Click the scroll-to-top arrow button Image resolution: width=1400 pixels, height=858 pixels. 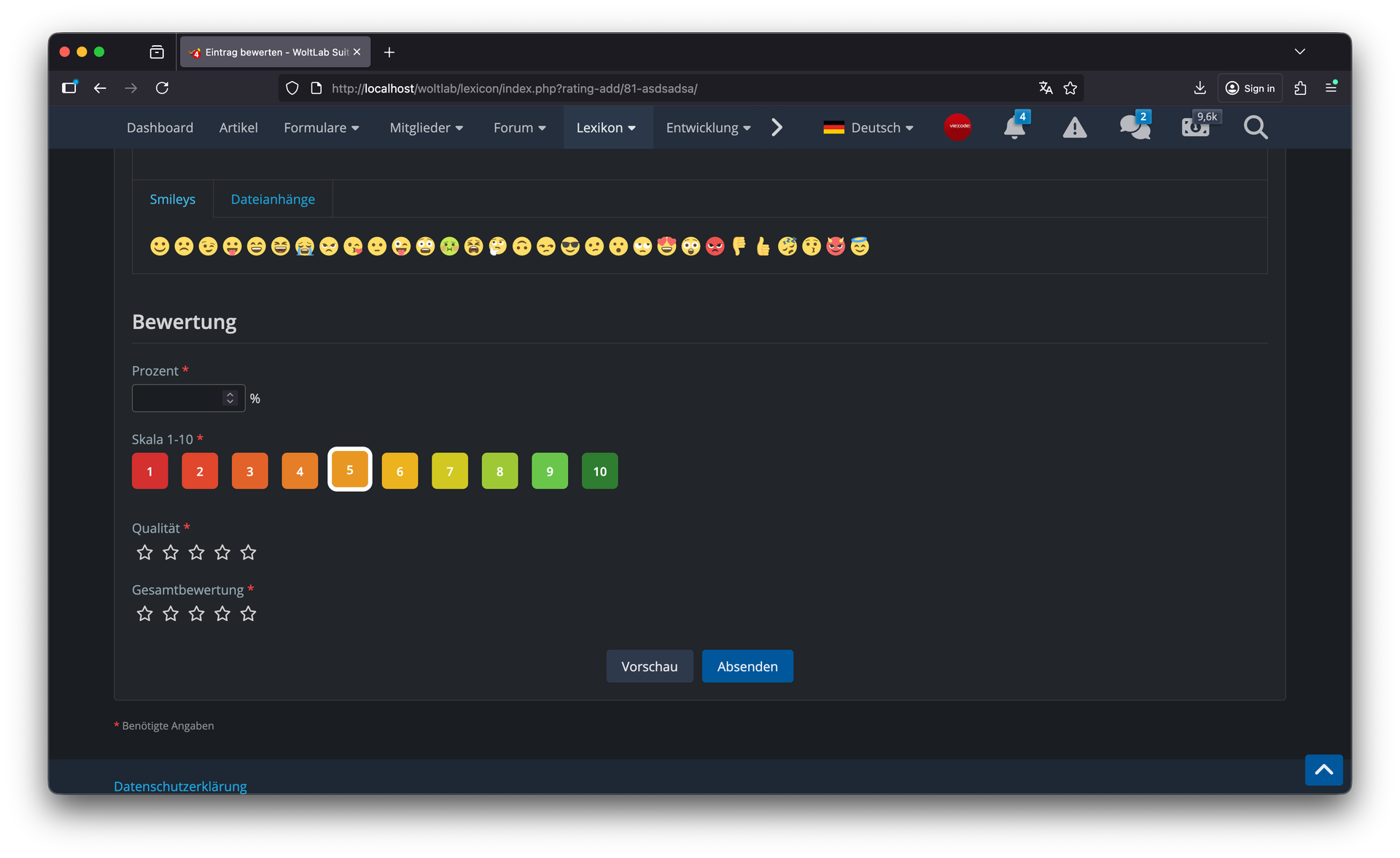click(1323, 770)
